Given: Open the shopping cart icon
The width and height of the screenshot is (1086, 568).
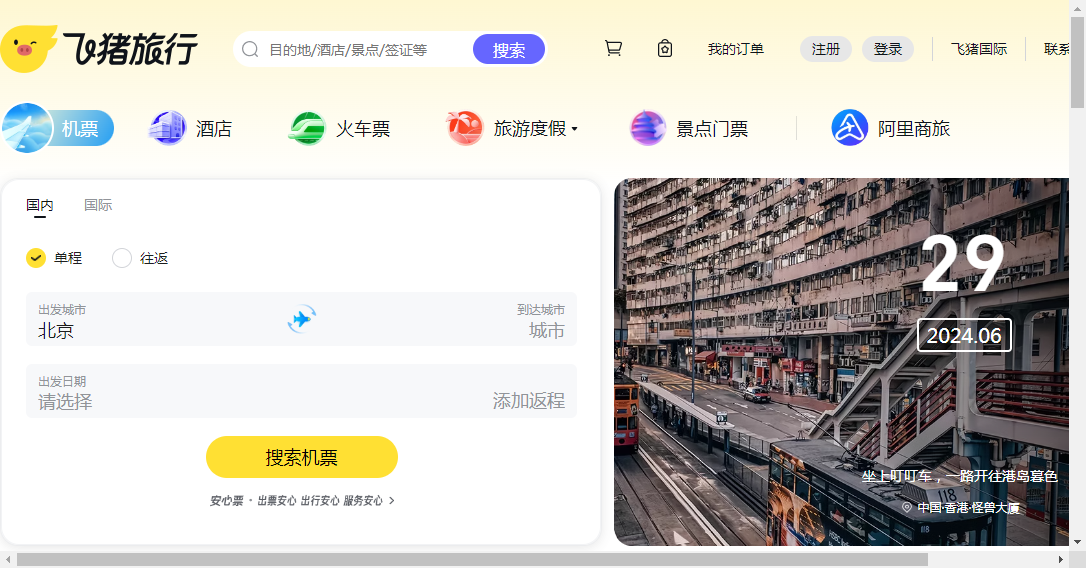Looking at the screenshot, I should 613,48.
